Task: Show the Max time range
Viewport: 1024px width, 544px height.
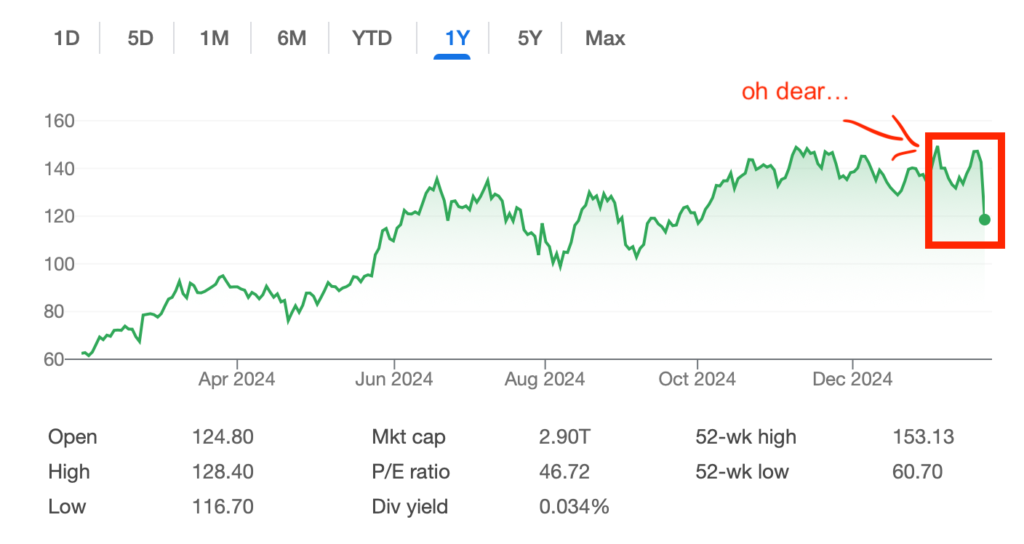Action: click(605, 39)
